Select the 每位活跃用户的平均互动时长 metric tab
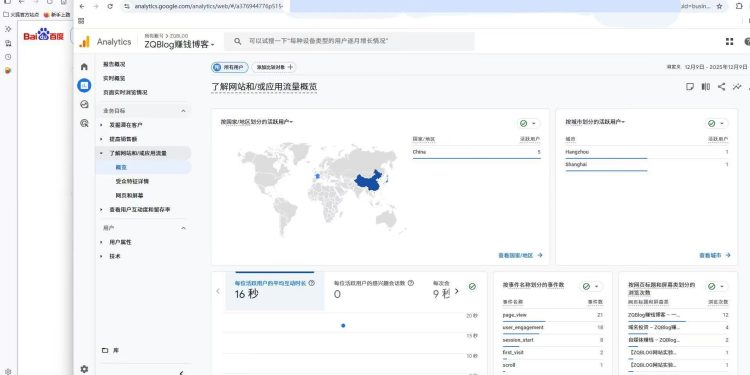The width and height of the screenshot is (750, 375). [275, 291]
